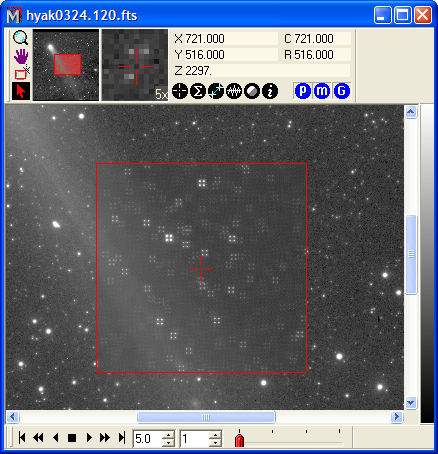Image resolution: width=438 pixels, height=454 pixels.
Task: Toggle the blue G button
Action: click(x=341, y=91)
